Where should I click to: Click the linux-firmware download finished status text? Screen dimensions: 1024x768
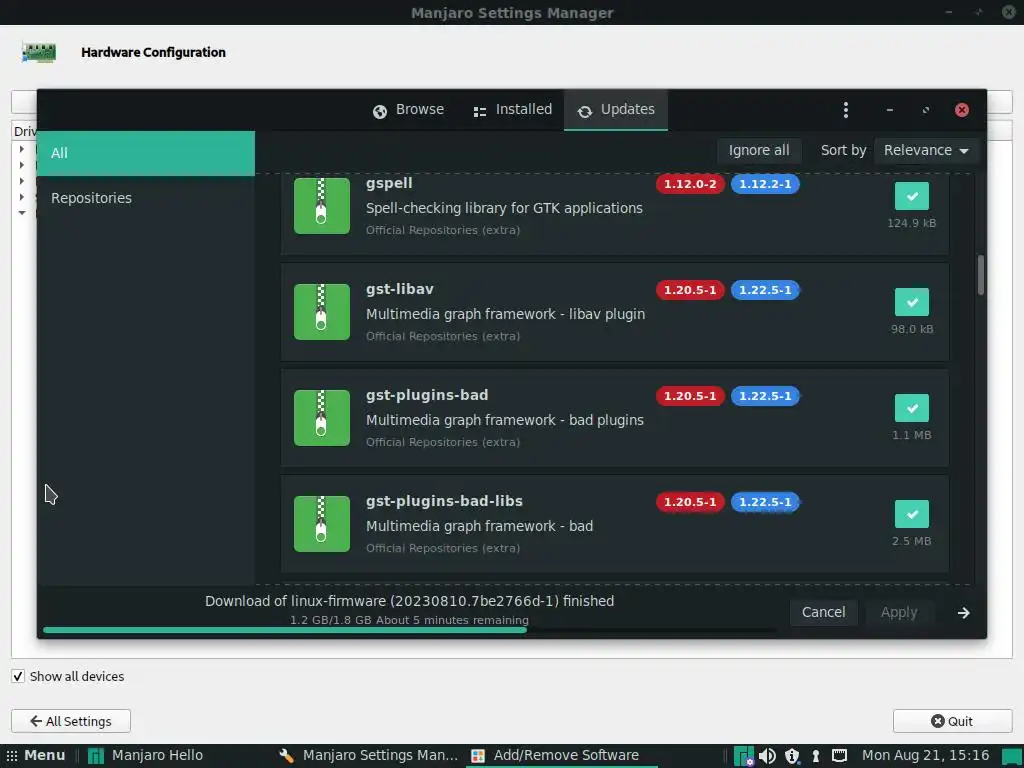[409, 601]
